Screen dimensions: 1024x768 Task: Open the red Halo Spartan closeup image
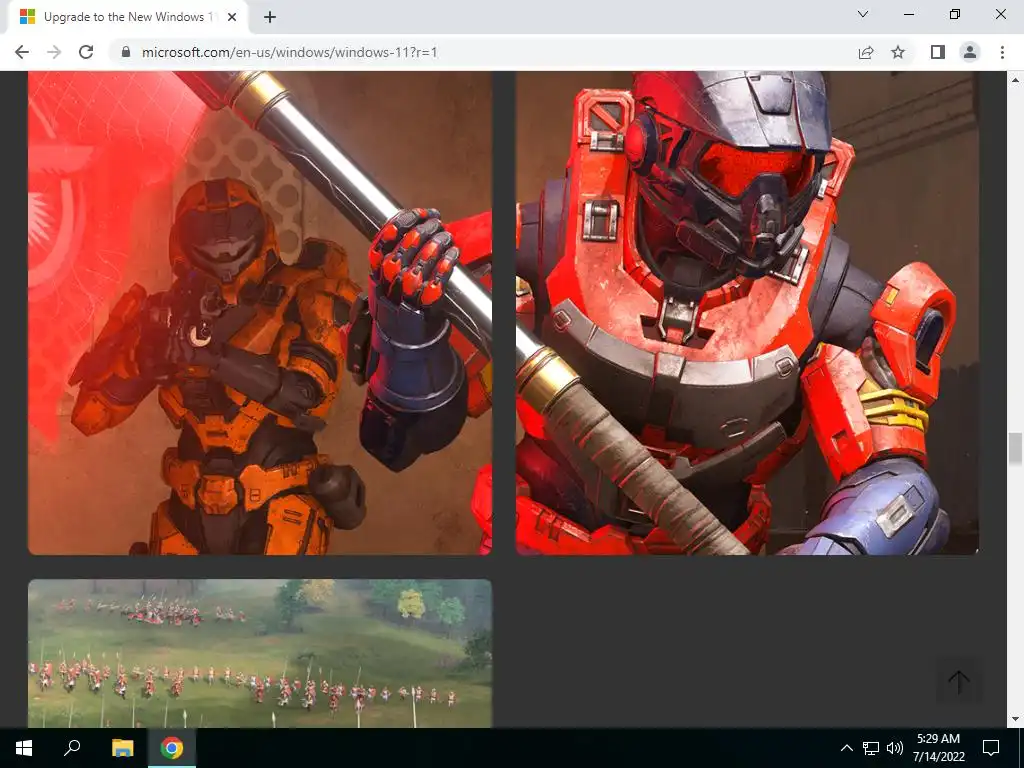[747, 313]
